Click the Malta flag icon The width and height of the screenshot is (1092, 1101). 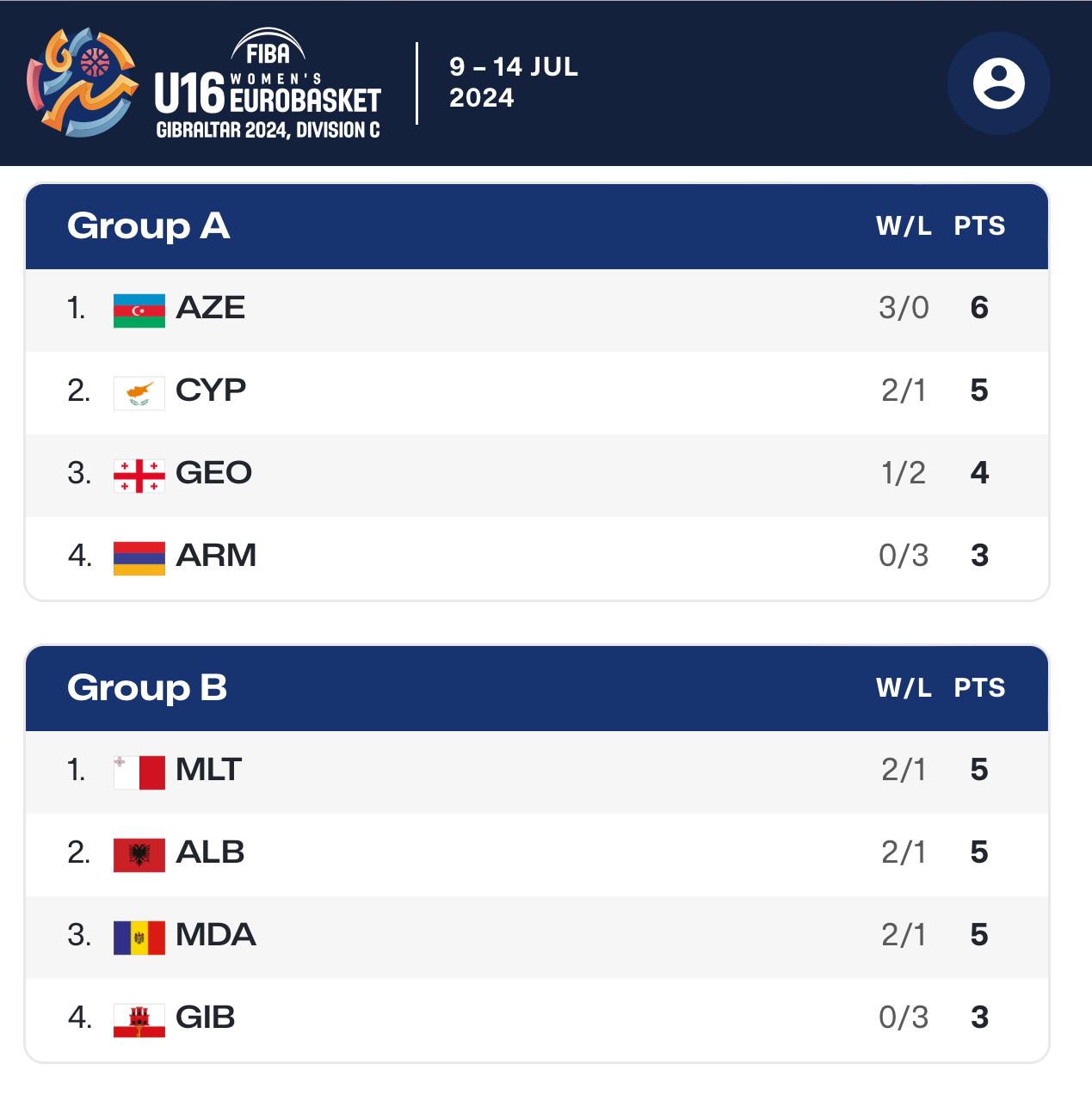tap(139, 772)
